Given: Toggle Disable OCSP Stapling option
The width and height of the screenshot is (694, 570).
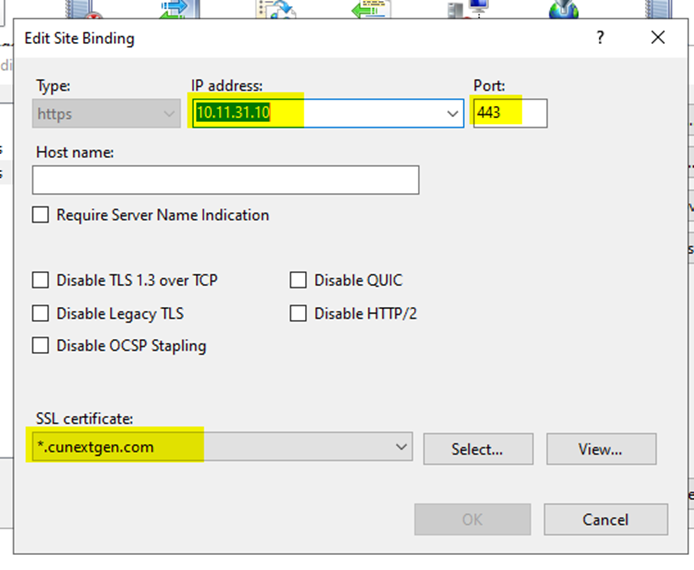Looking at the screenshot, I should pyautogui.click(x=41, y=346).
